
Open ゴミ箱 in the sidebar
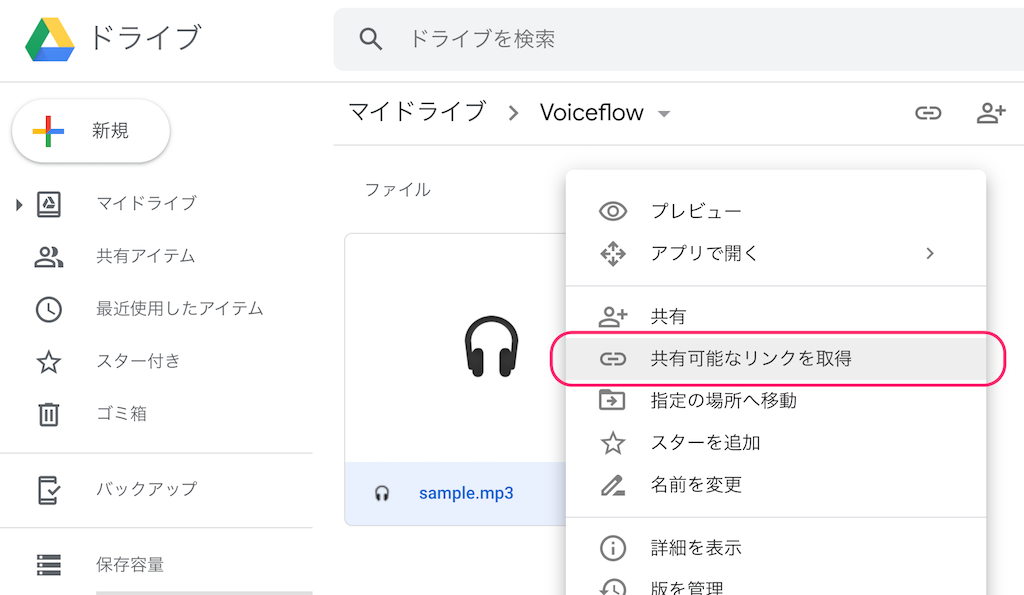click(121, 413)
